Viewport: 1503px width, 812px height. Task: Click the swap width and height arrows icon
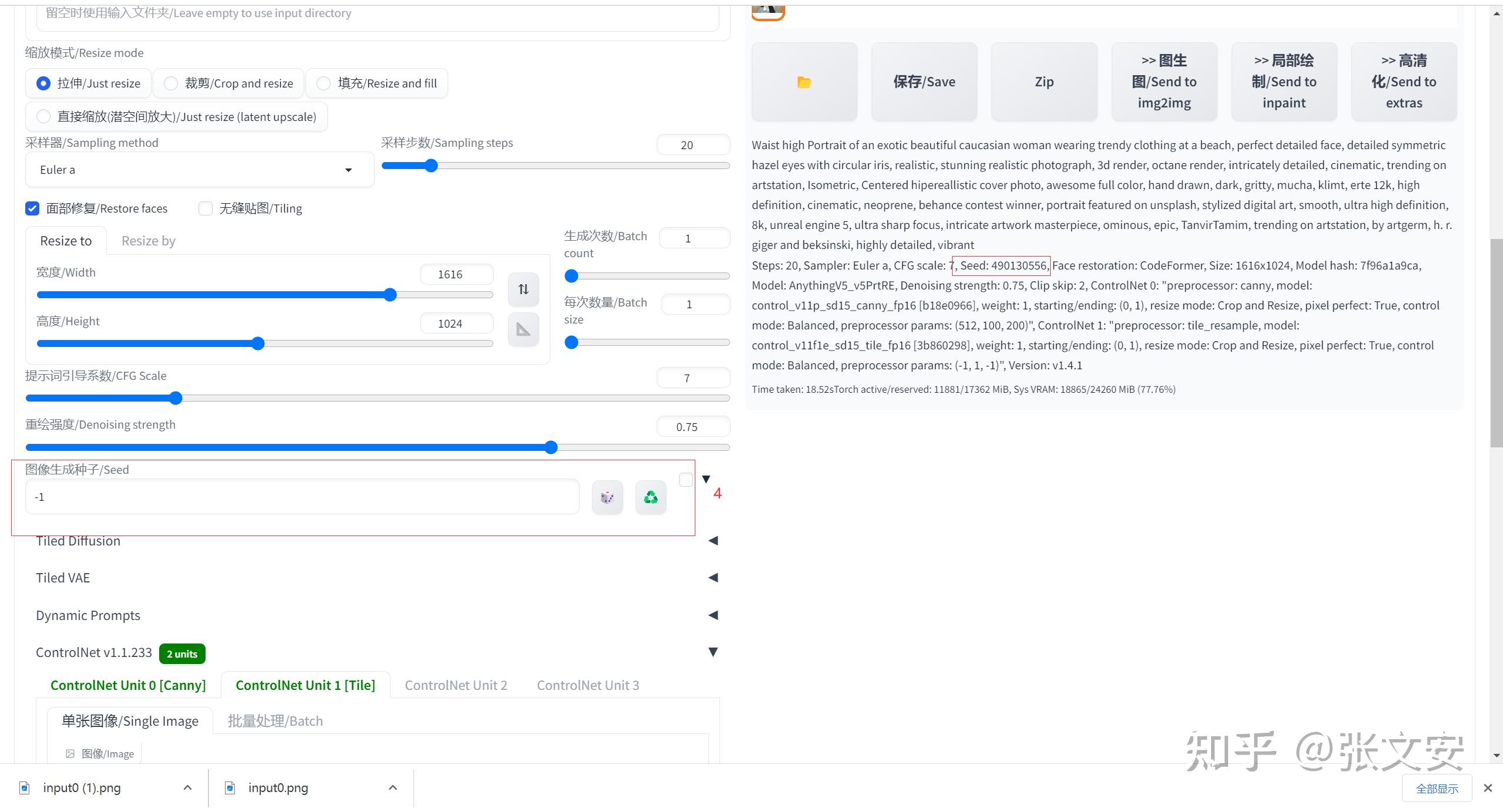pyautogui.click(x=523, y=289)
